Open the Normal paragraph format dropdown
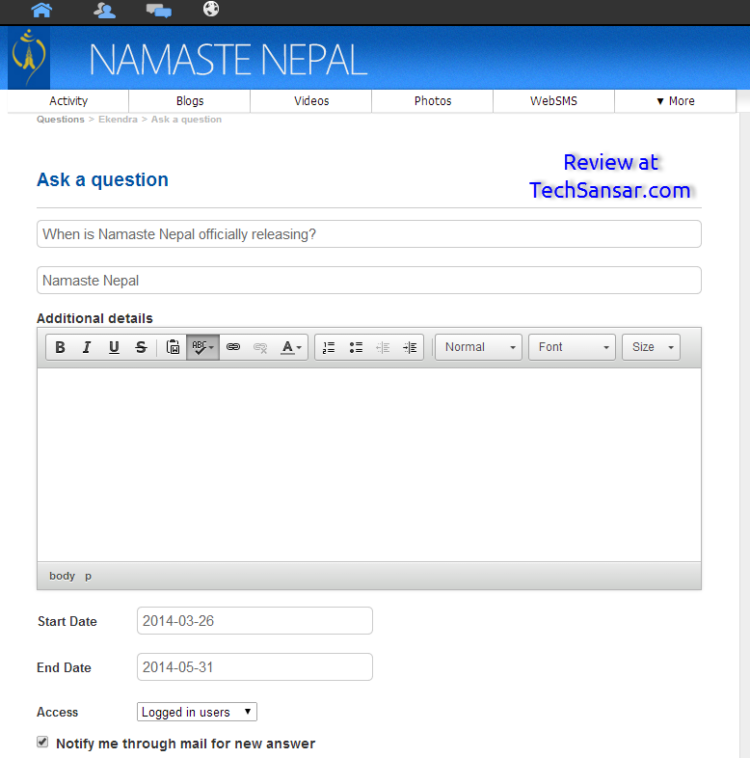This screenshot has height=758, width=750. pyautogui.click(x=479, y=347)
